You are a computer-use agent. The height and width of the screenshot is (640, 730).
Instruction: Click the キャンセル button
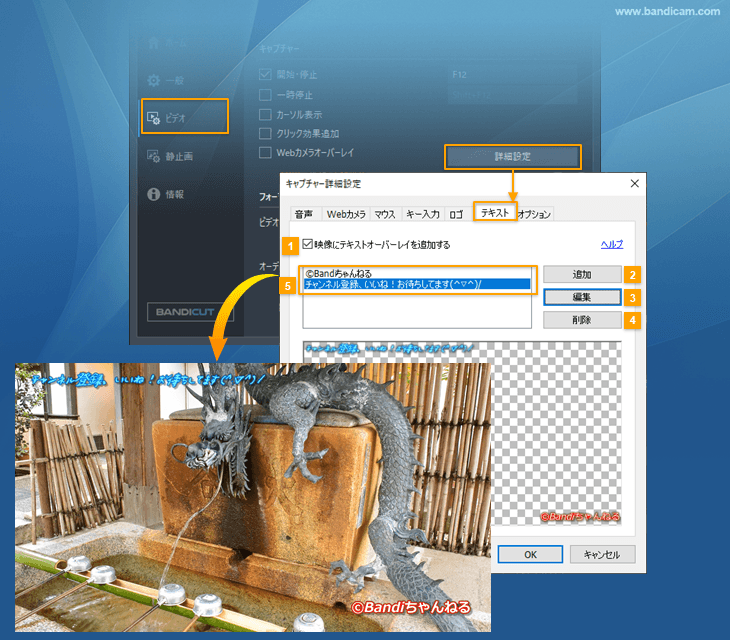tap(602, 554)
